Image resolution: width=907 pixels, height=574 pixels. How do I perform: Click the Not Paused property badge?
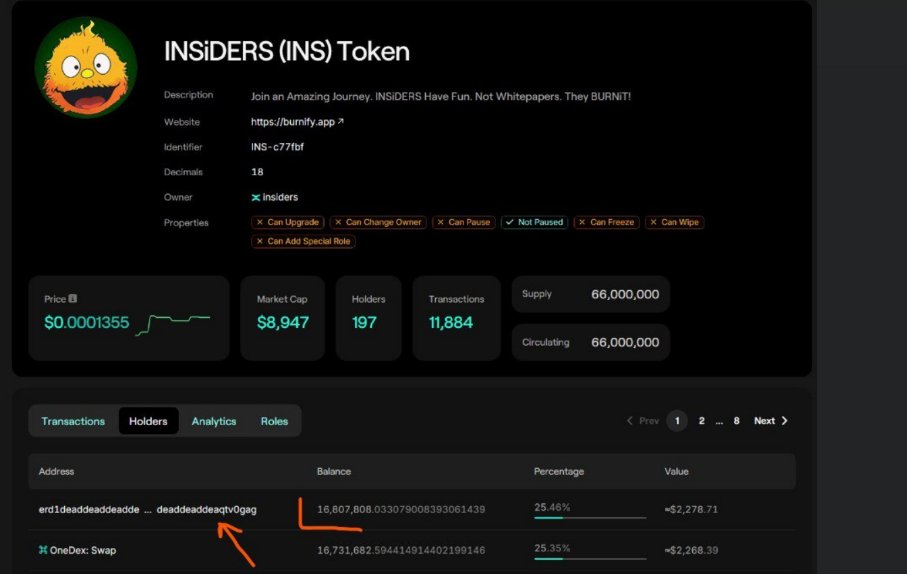pyautogui.click(x=534, y=222)
